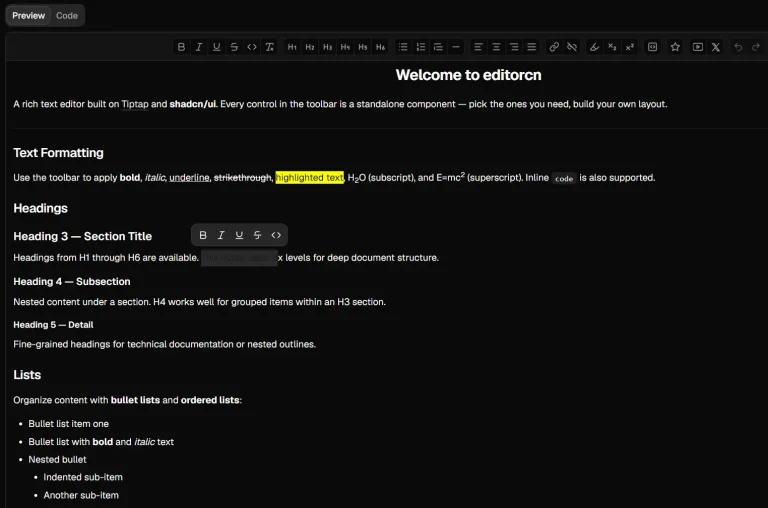Embed a video with the play icon
This screenshot has height=508, width=768.
coord(698,47)
